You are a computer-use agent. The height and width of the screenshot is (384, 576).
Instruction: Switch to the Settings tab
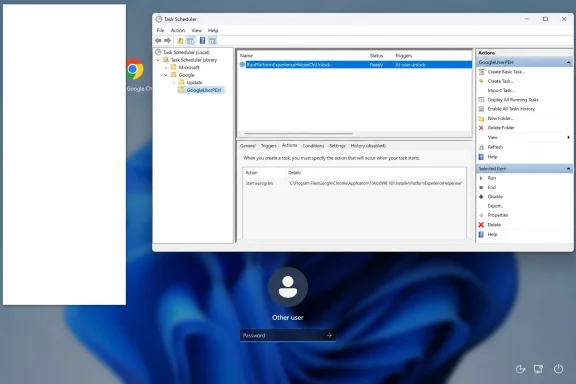[x=337, y=146]
